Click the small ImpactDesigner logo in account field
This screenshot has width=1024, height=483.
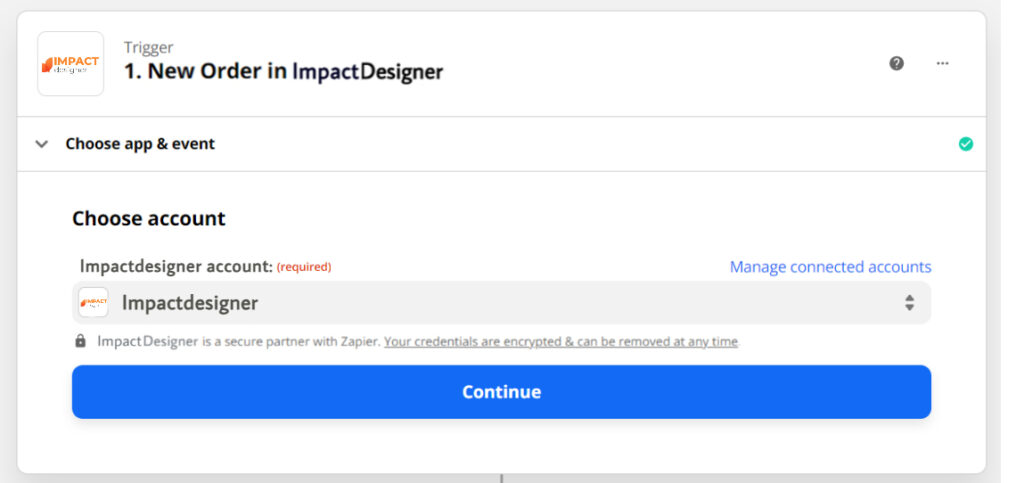(x=93, y=302)
